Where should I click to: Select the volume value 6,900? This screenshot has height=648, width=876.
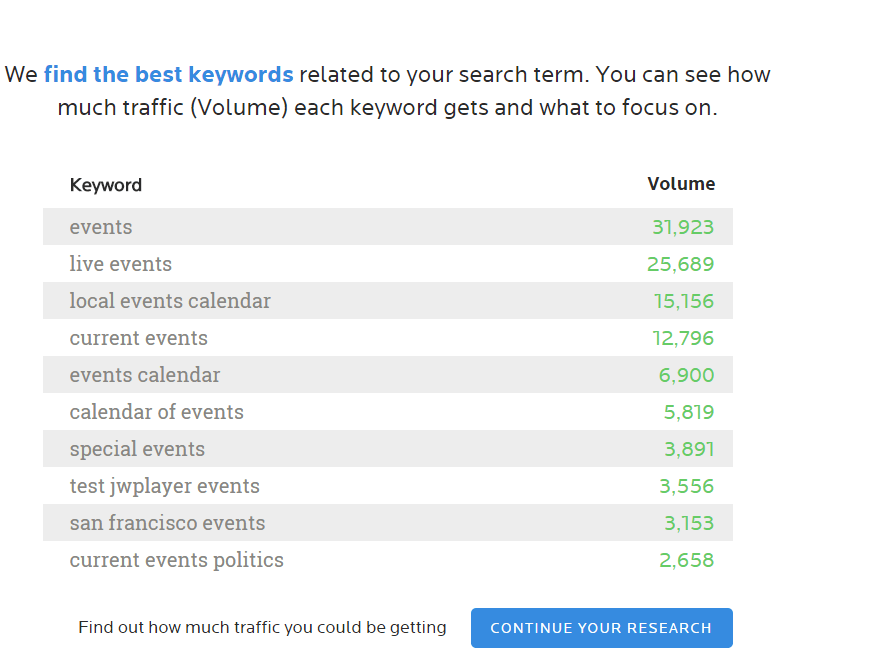tap(687, 375)
